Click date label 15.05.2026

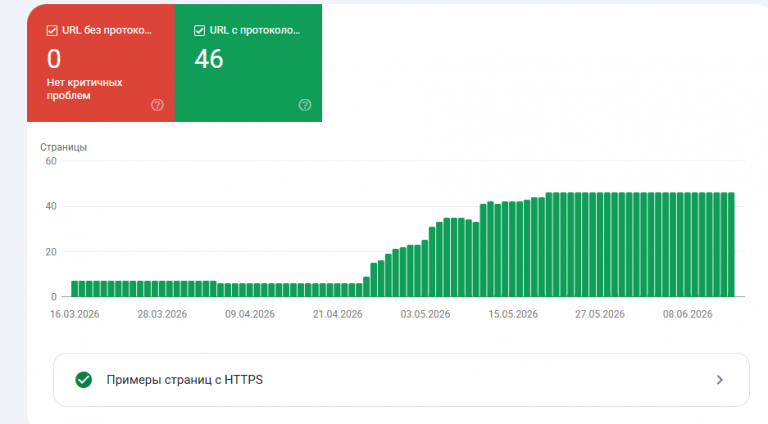(x=513, y=314)
